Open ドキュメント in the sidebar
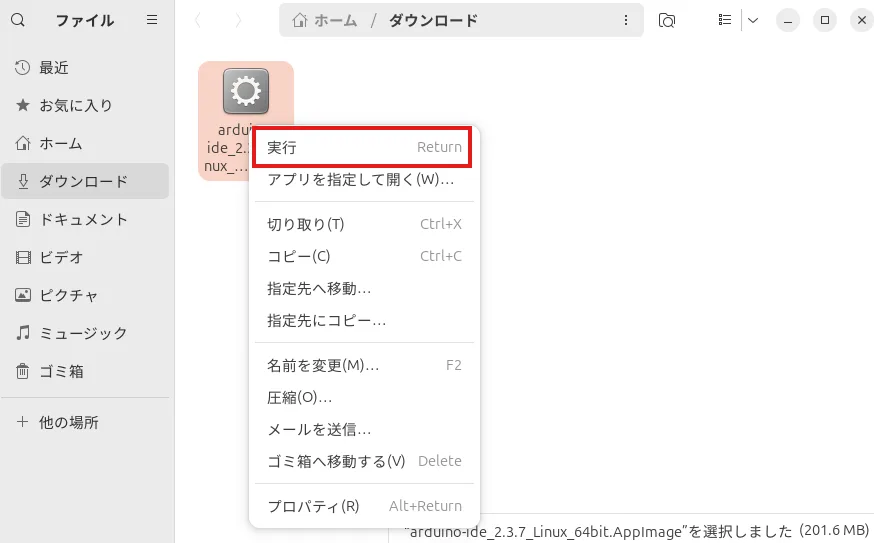 click(x=83, y=219)
